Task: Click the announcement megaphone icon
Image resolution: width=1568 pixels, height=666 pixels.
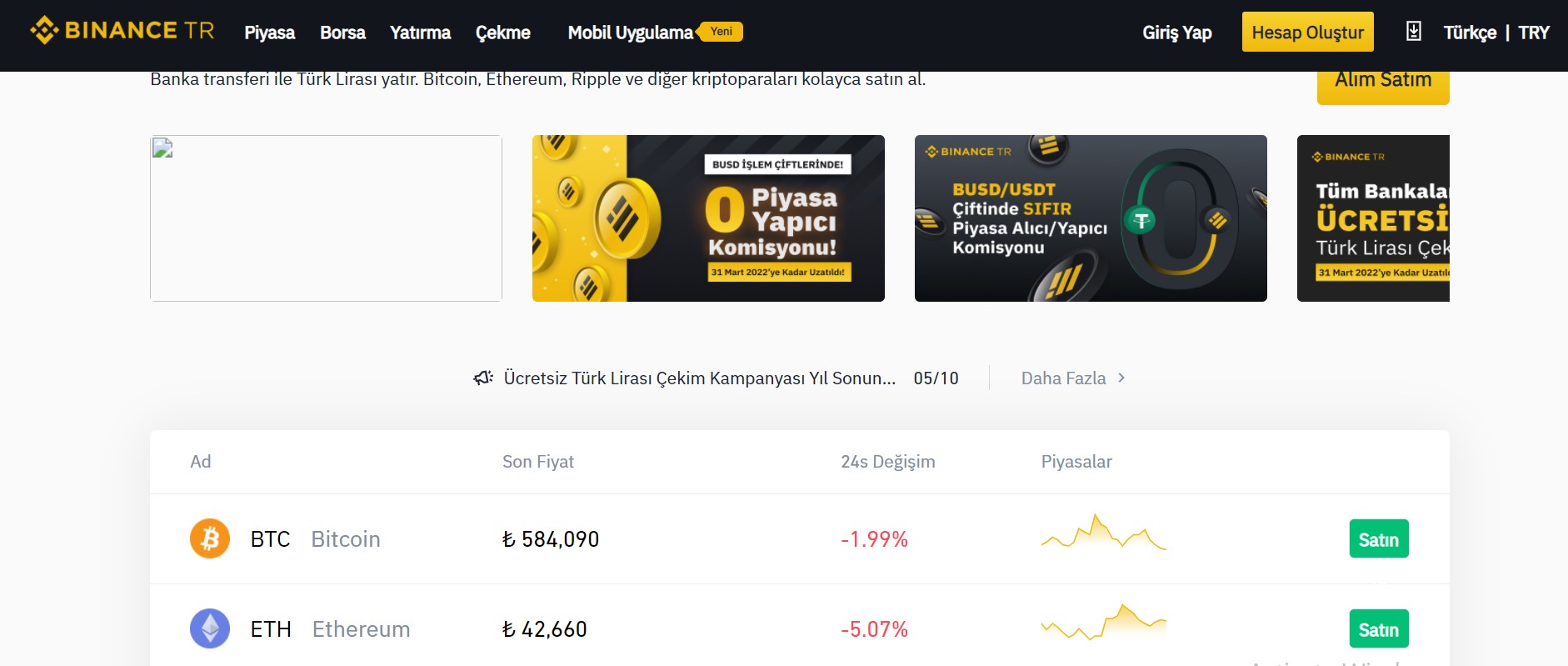Action: [483, 378]
